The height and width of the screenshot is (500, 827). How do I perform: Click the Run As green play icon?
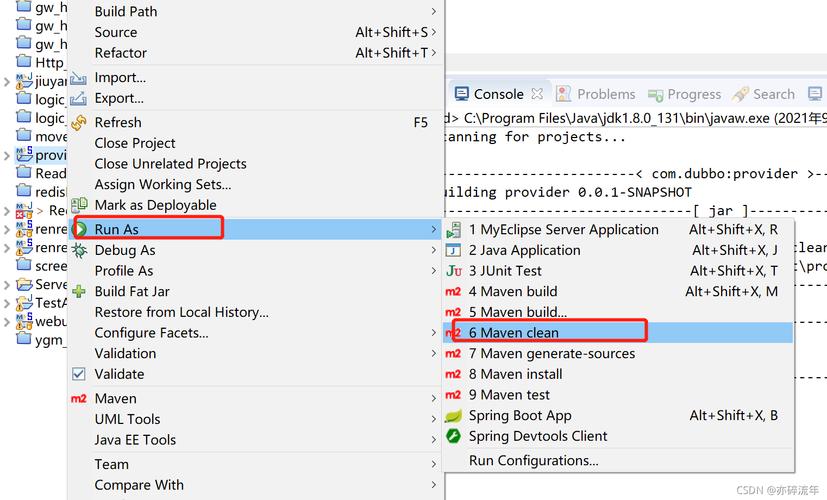80,229
